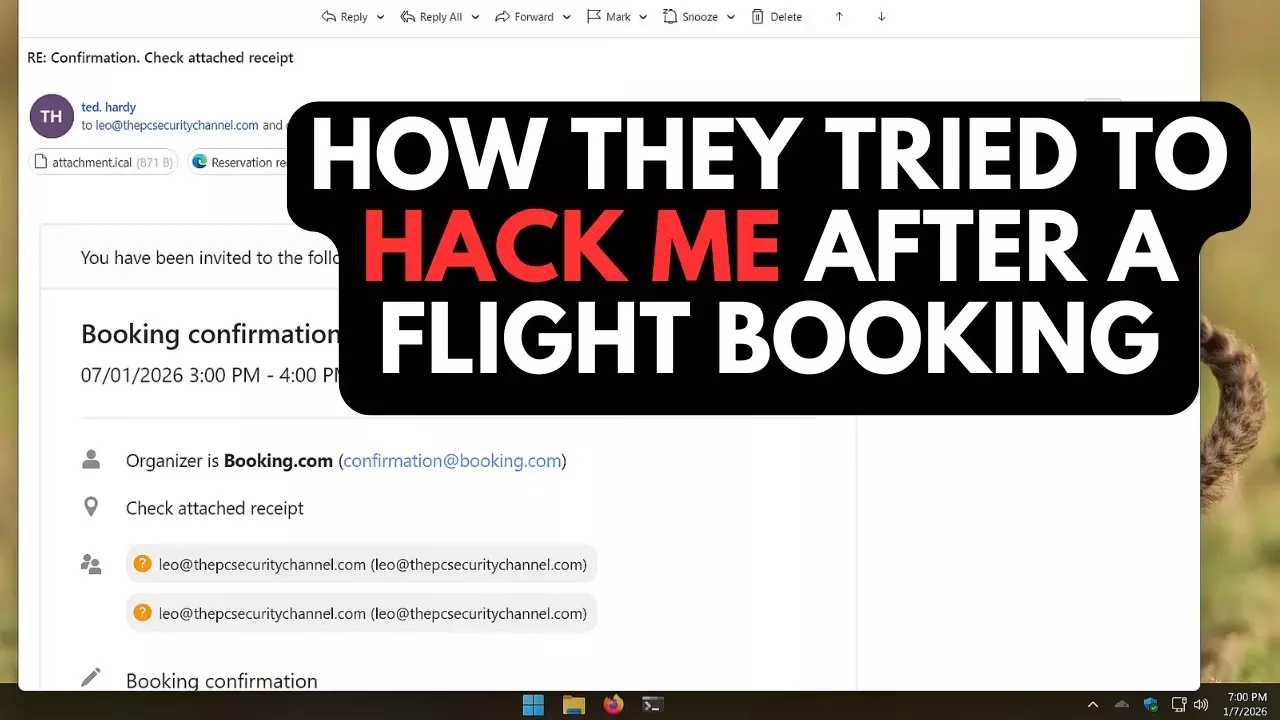This screenshot has height=720, width=1280.
Task: Open the Reservation attachment with Edge icon
Action: [x=240, y=162]
